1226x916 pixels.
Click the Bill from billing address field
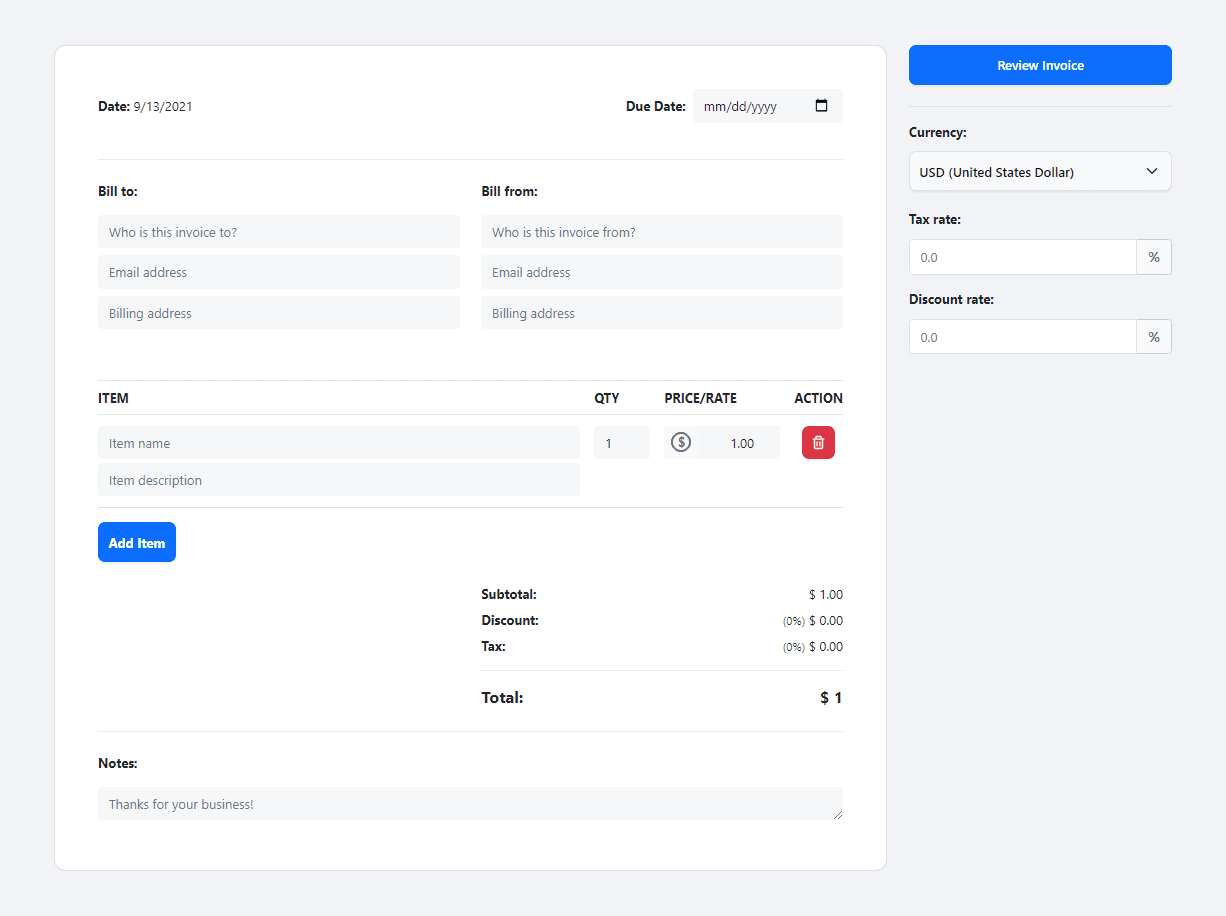click(x=661, y=312)
